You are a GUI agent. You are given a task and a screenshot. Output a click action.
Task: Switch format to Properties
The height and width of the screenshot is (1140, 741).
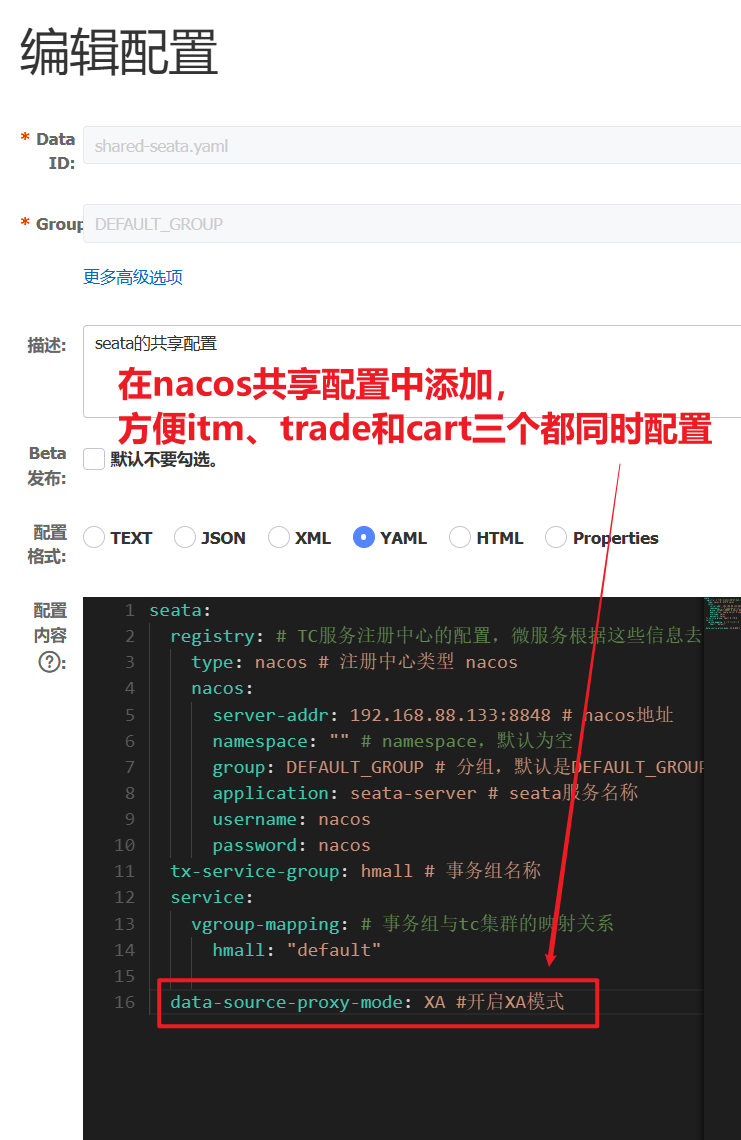(x=556, y=538)
